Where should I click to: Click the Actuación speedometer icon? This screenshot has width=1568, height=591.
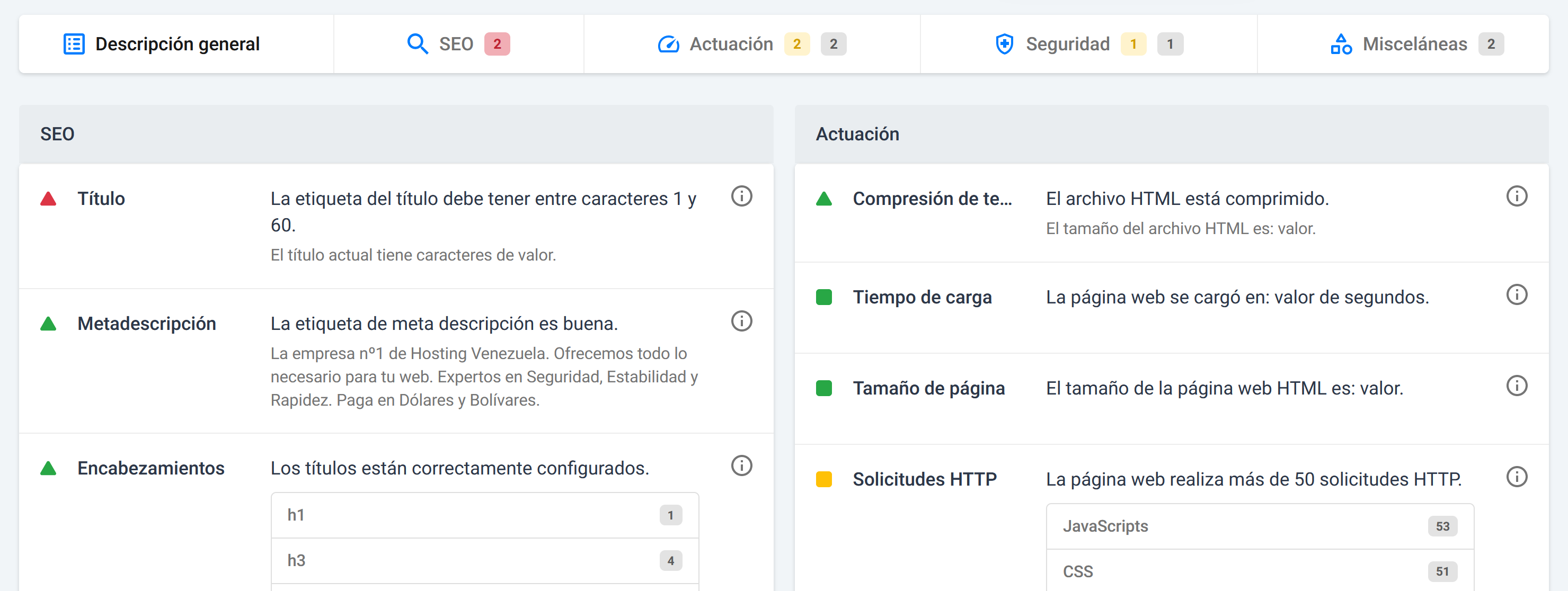[x=668, y=43]
